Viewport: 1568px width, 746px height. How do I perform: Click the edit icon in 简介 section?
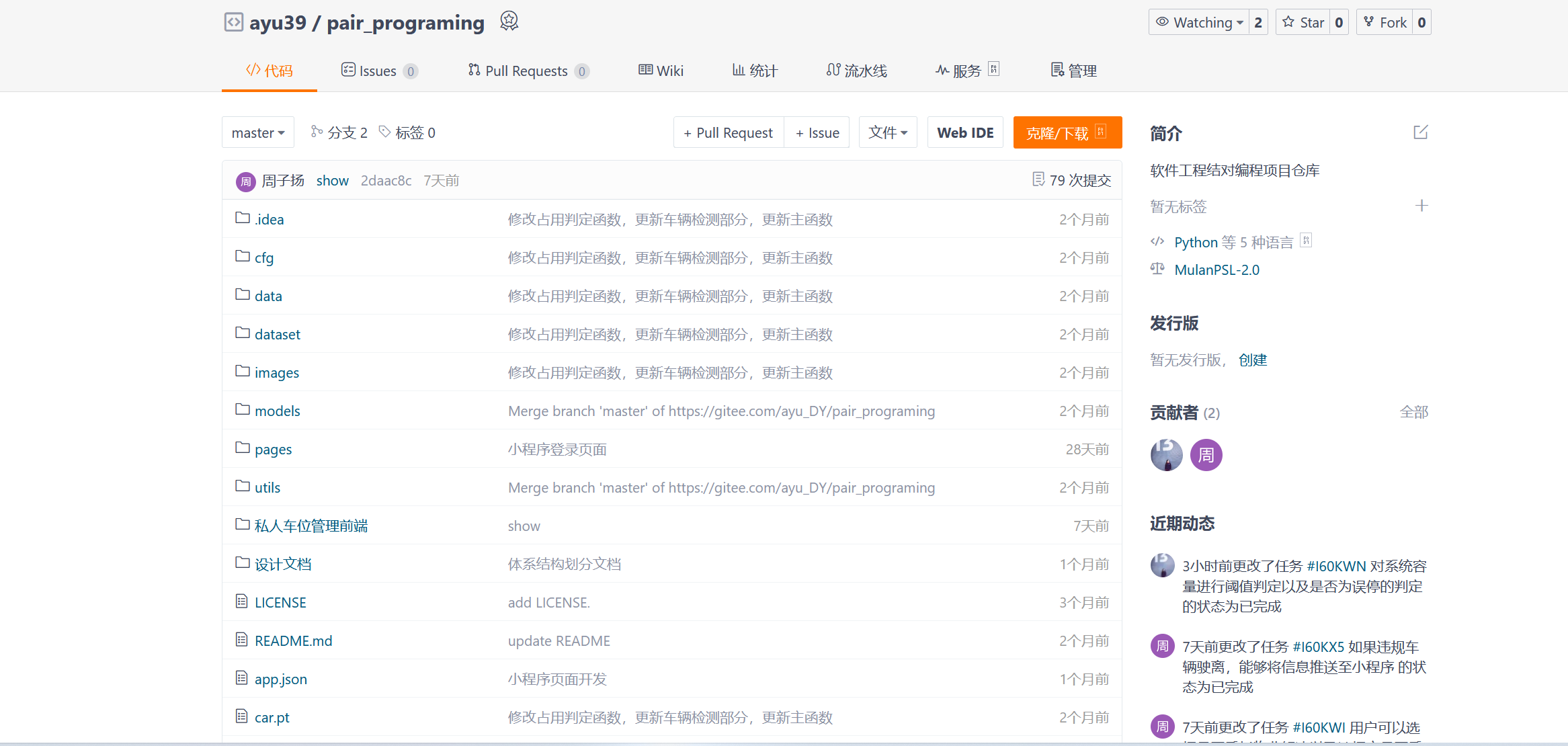1420,132
